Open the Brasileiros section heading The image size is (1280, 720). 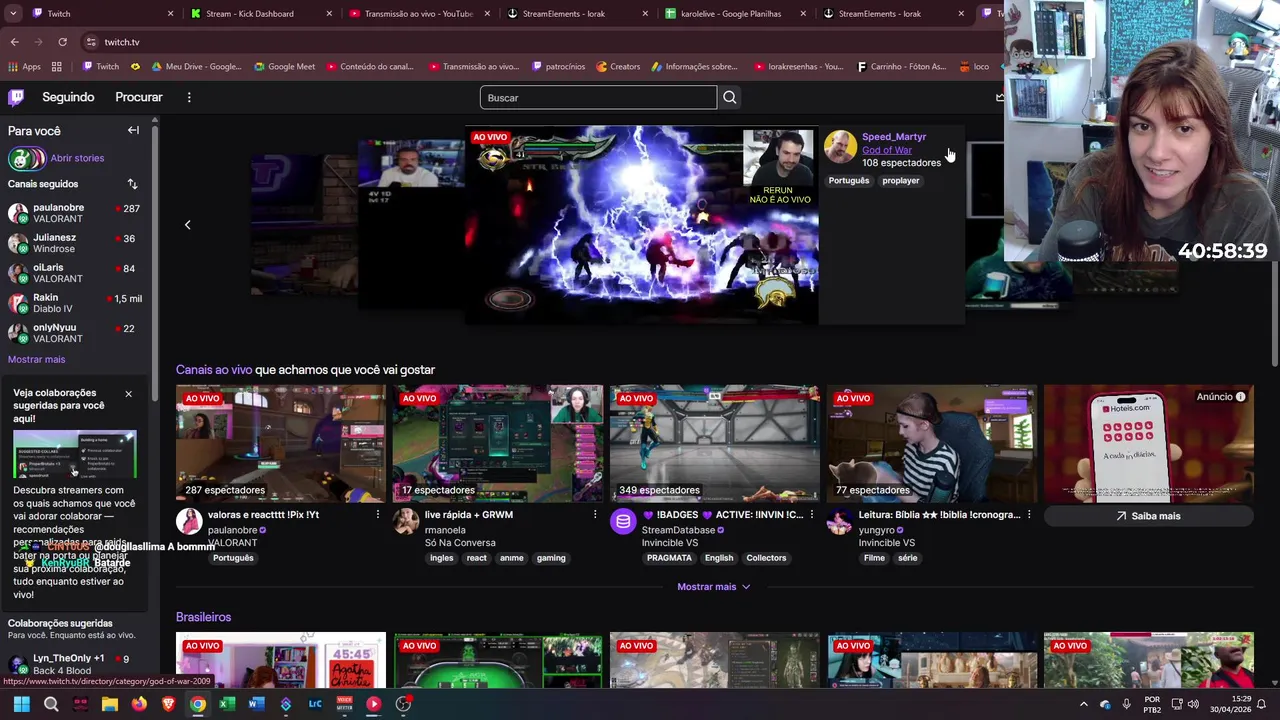203,617
